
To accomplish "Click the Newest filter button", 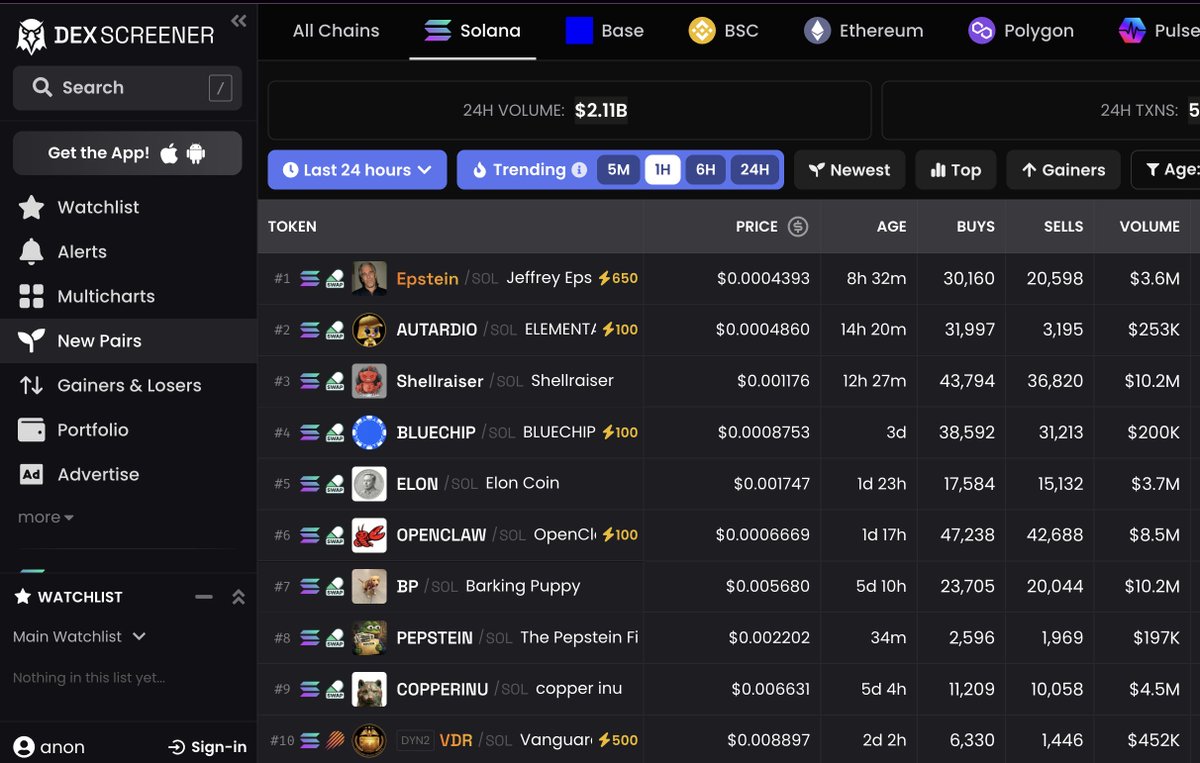I will click(x=849, y=170).
